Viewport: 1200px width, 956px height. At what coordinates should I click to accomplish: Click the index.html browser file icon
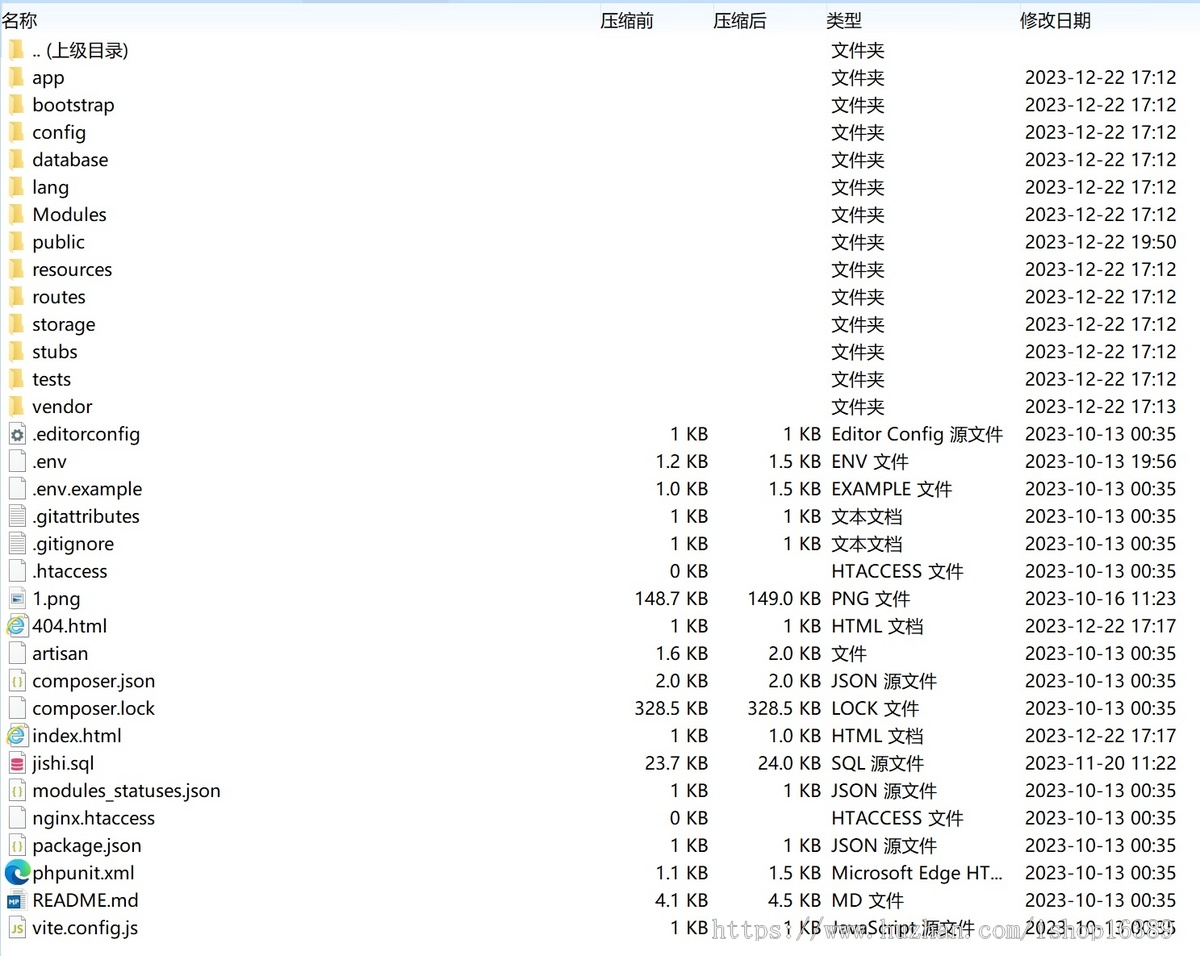click(x=17, y=736)
